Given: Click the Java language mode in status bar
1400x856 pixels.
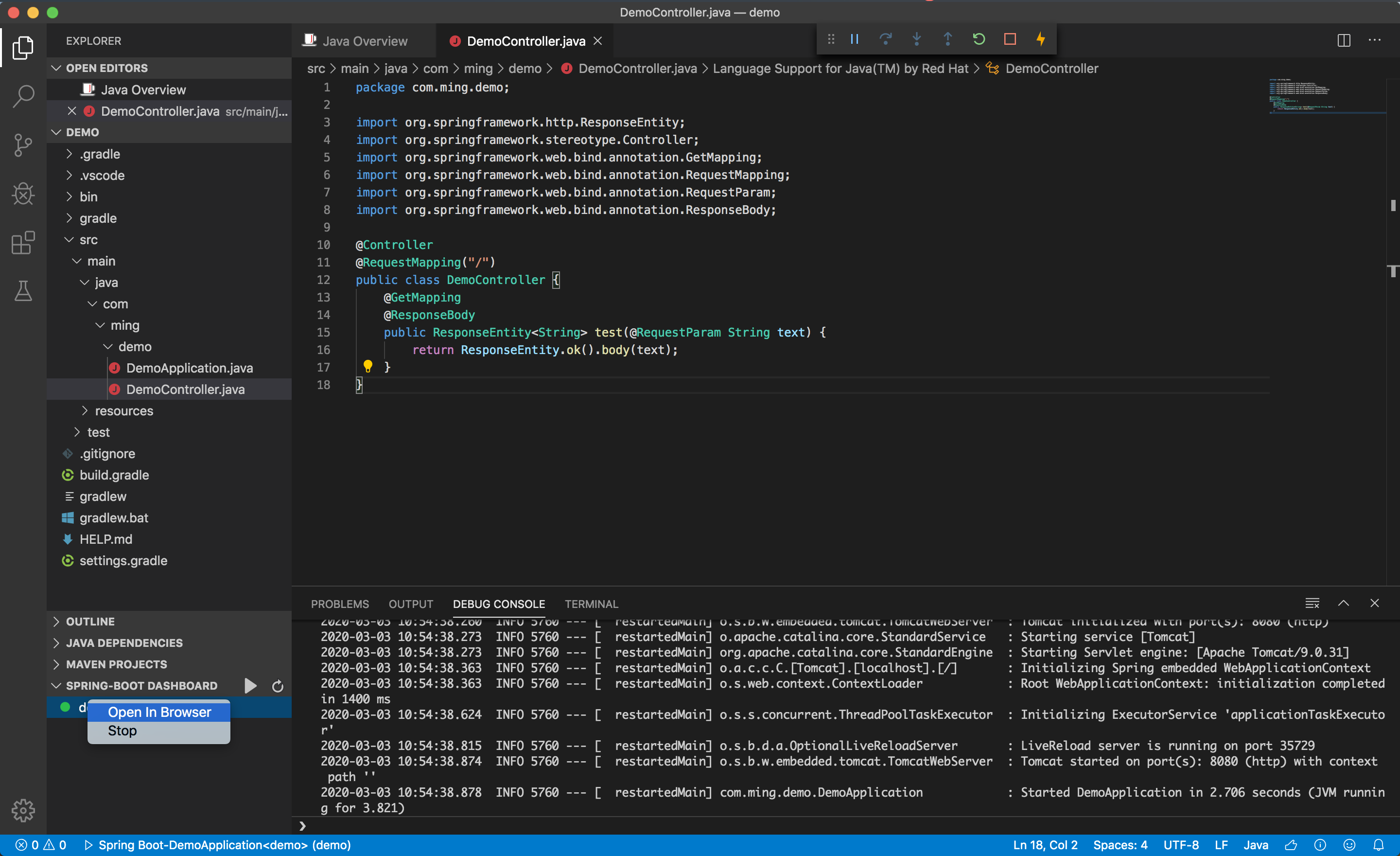Looking at the screenshot, I should [1256, 845].
